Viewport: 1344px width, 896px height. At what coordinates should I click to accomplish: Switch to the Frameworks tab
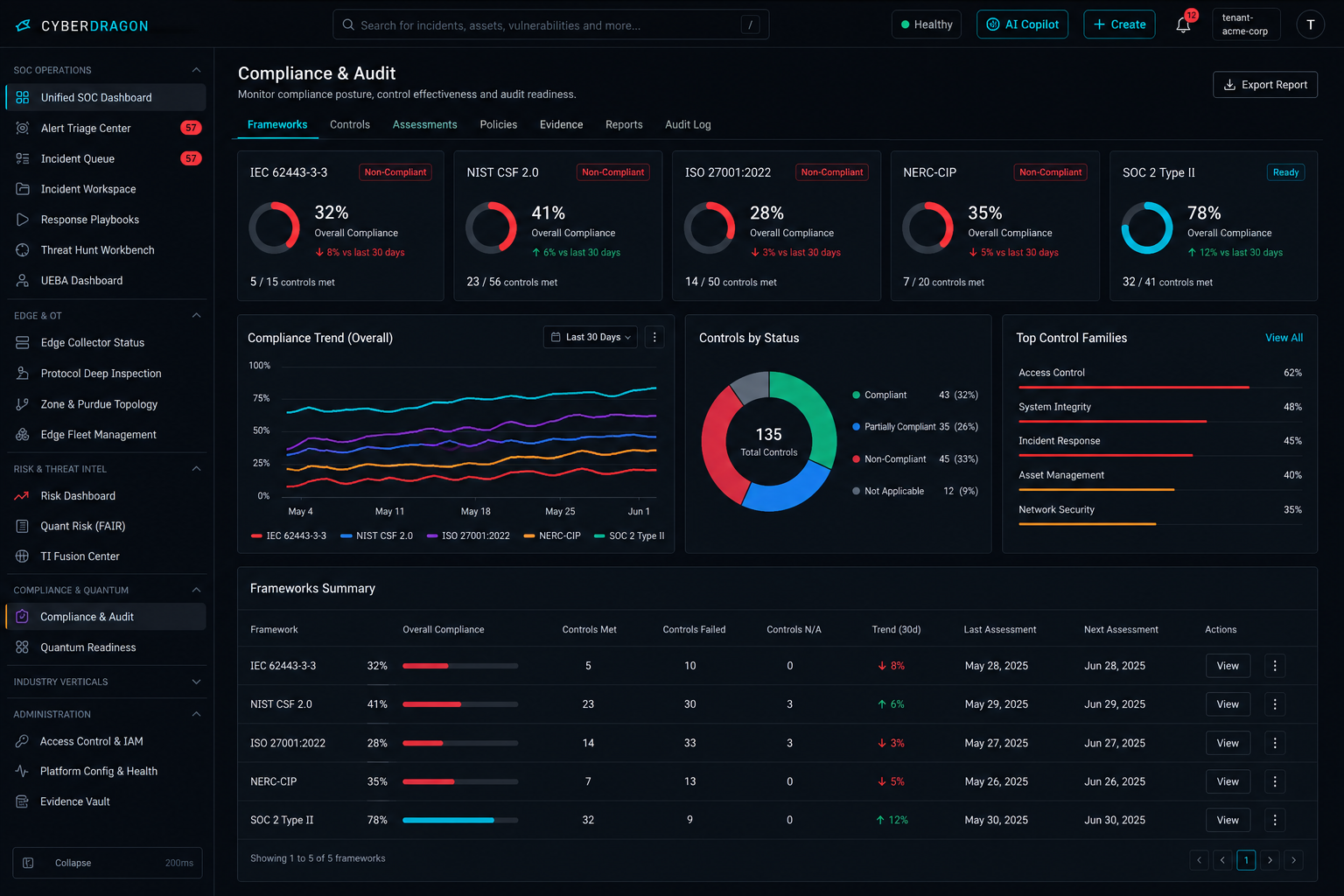(x=277, y=125)
